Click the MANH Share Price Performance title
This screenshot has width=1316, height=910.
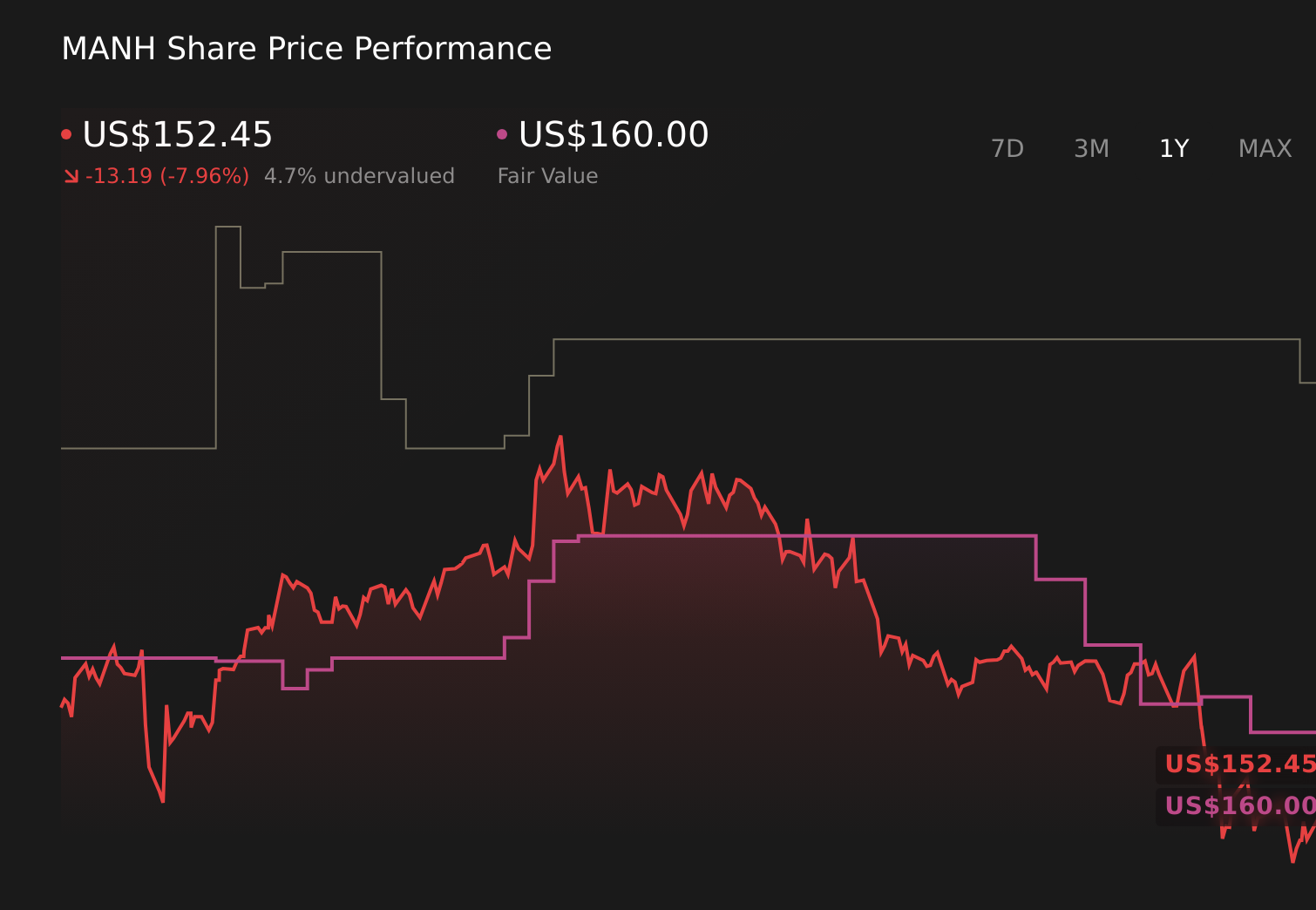click(x=307, y=49)
